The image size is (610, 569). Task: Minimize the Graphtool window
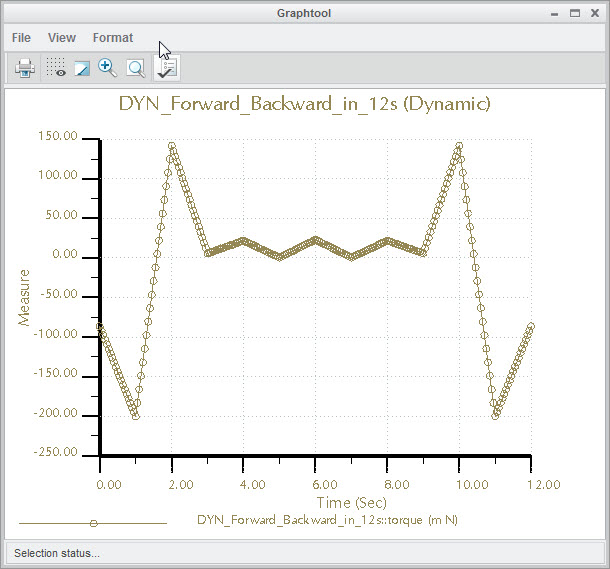point(555,14)
